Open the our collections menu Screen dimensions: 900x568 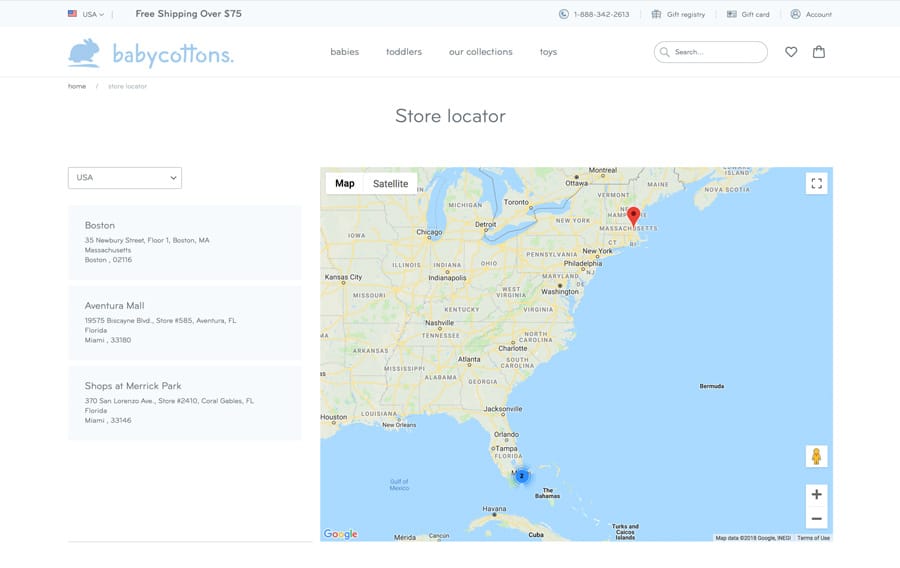[480, 52]
